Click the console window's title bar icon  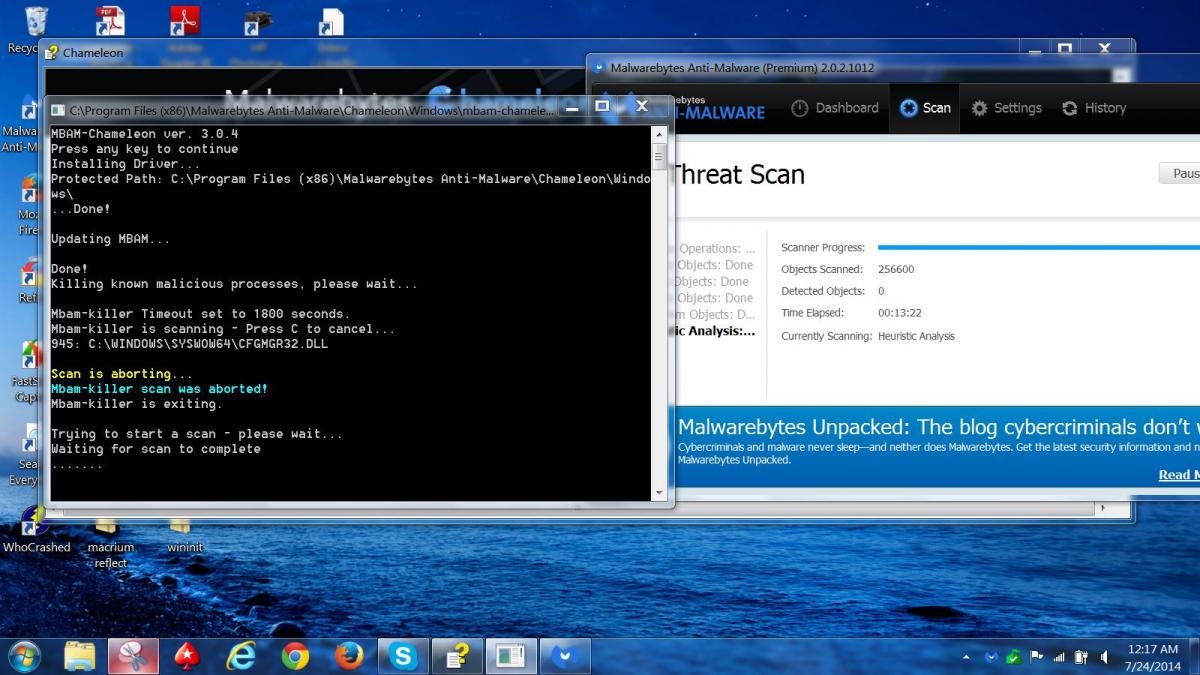point(58,110)
